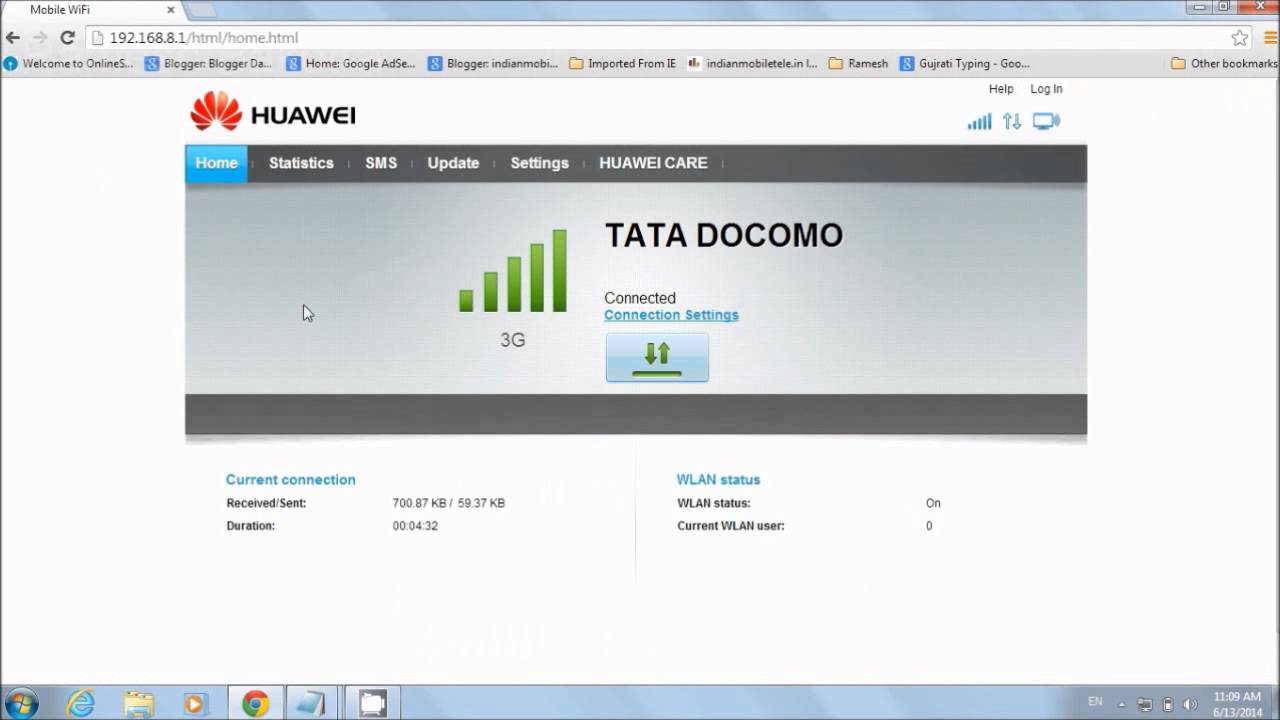Click the '00:04:32' duration value

coord(415,526)
